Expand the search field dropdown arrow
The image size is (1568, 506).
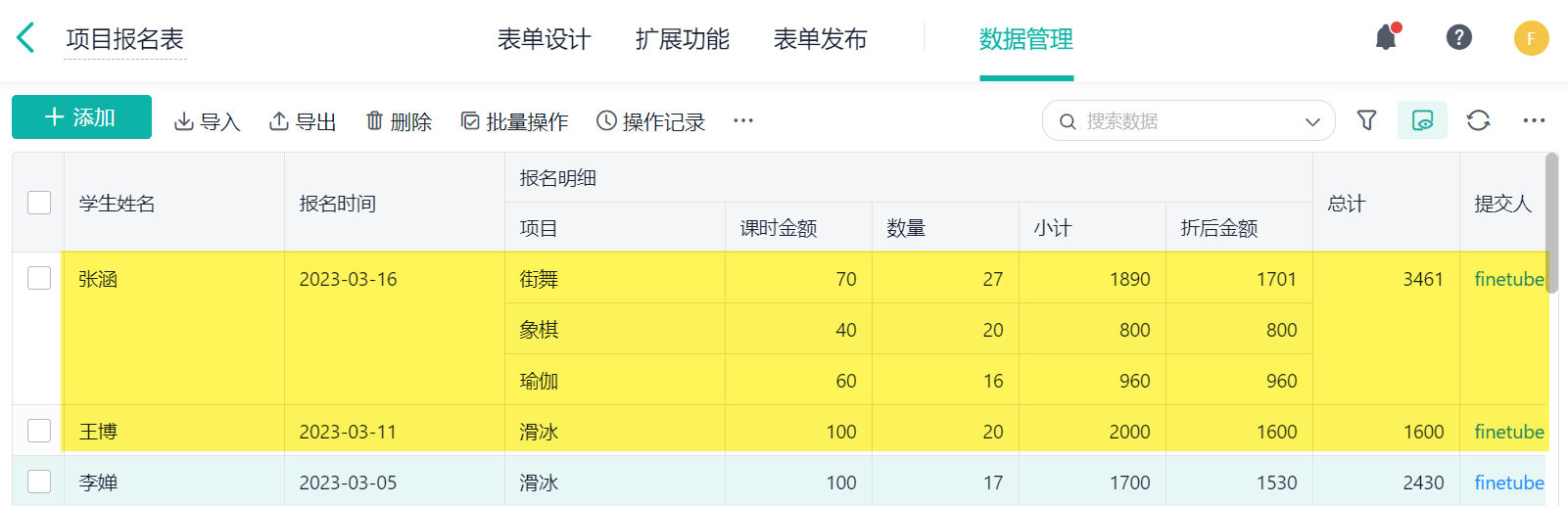tap(1312, 121)
